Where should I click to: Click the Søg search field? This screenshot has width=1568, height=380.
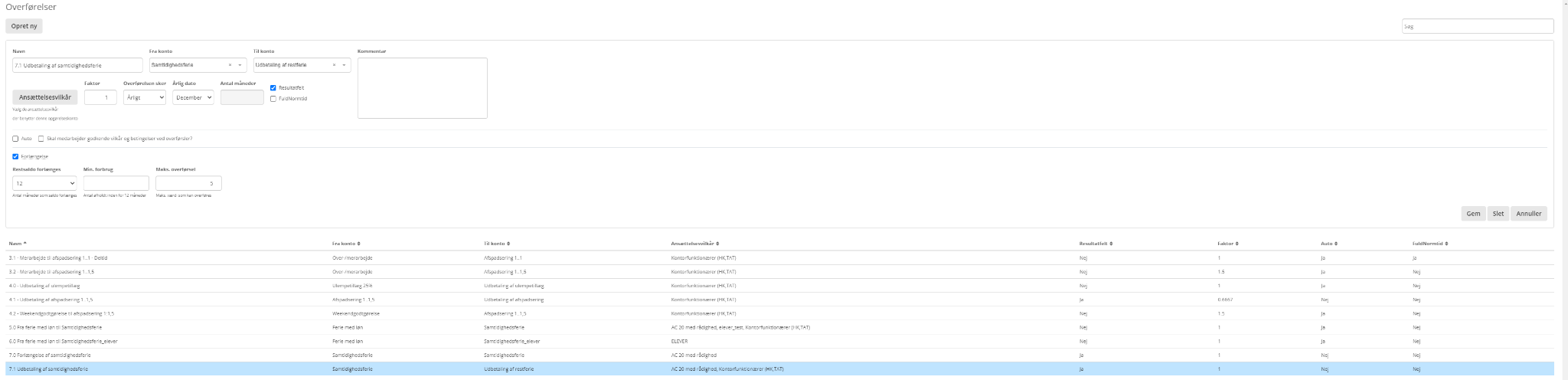click(x=1476, y=26)
